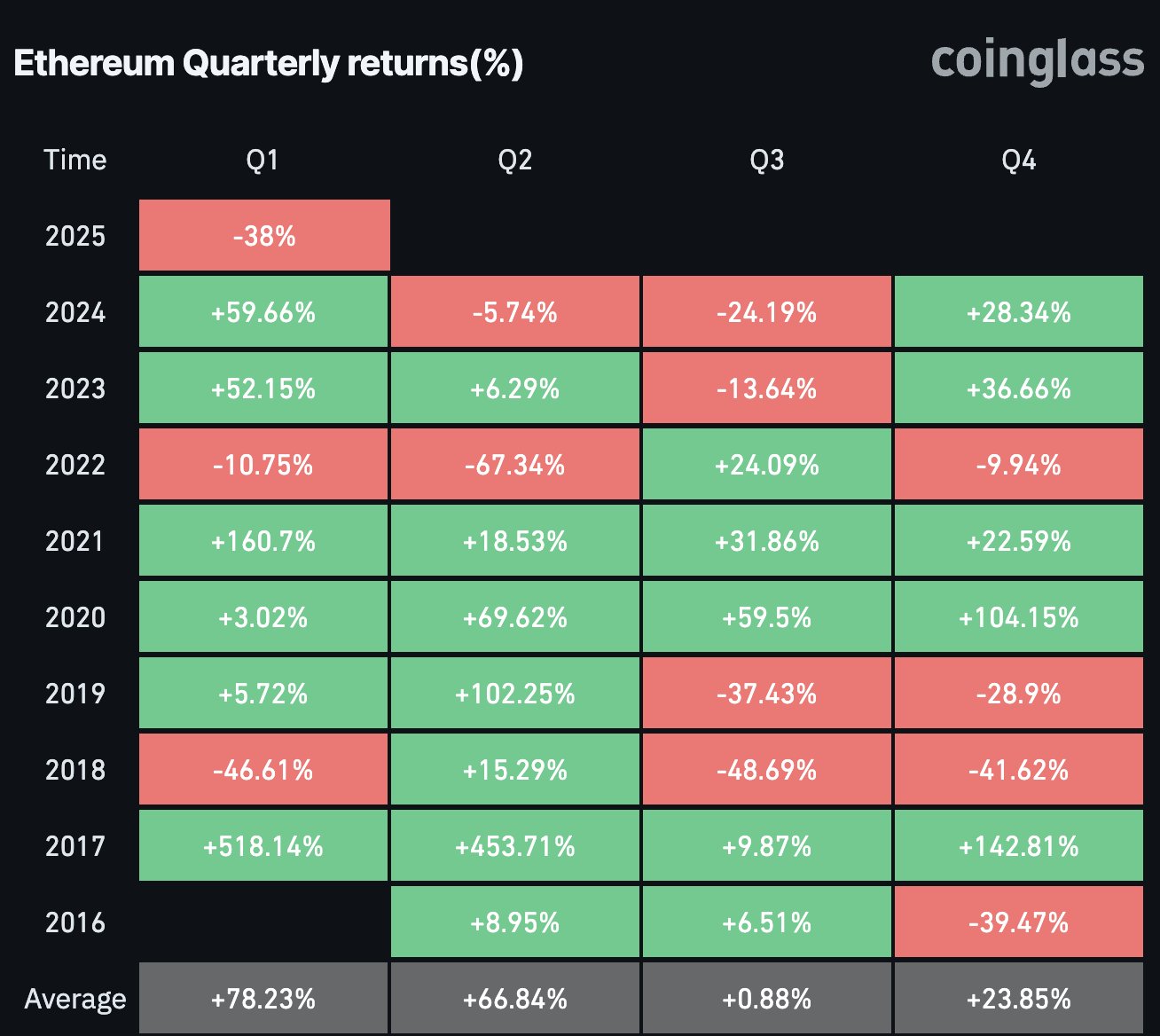This screenshot has width=1160, height=1036.
Task: Click the Average row label
Action: [75, 999]
